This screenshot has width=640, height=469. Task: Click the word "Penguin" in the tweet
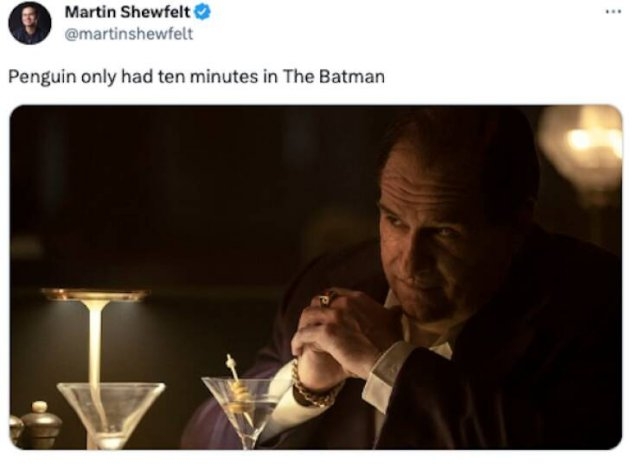pos(41,77)
